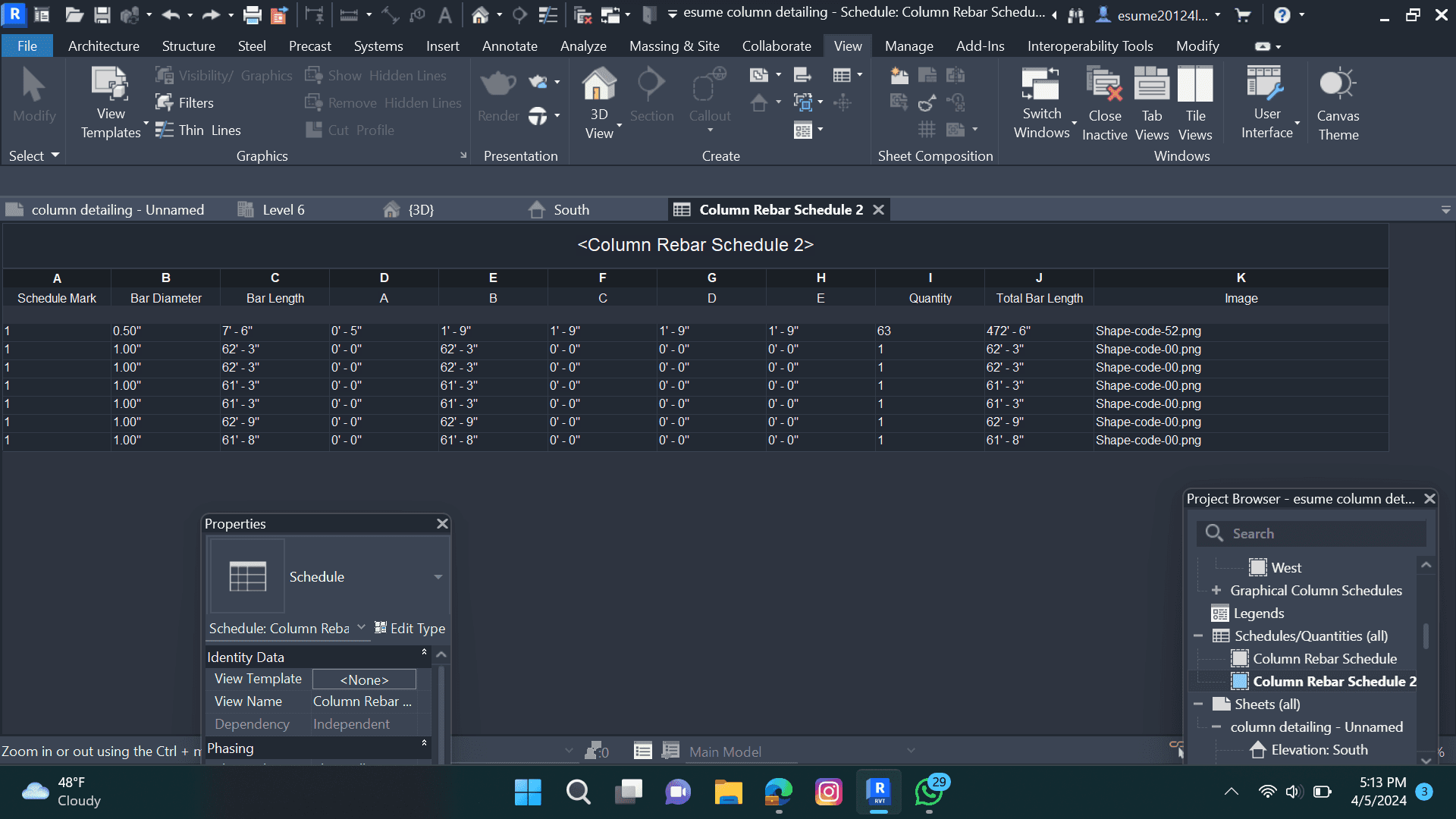This screenshot has height=819, width=1456.
Task: Switch to the Level 6 view tab
Action: 282,210
